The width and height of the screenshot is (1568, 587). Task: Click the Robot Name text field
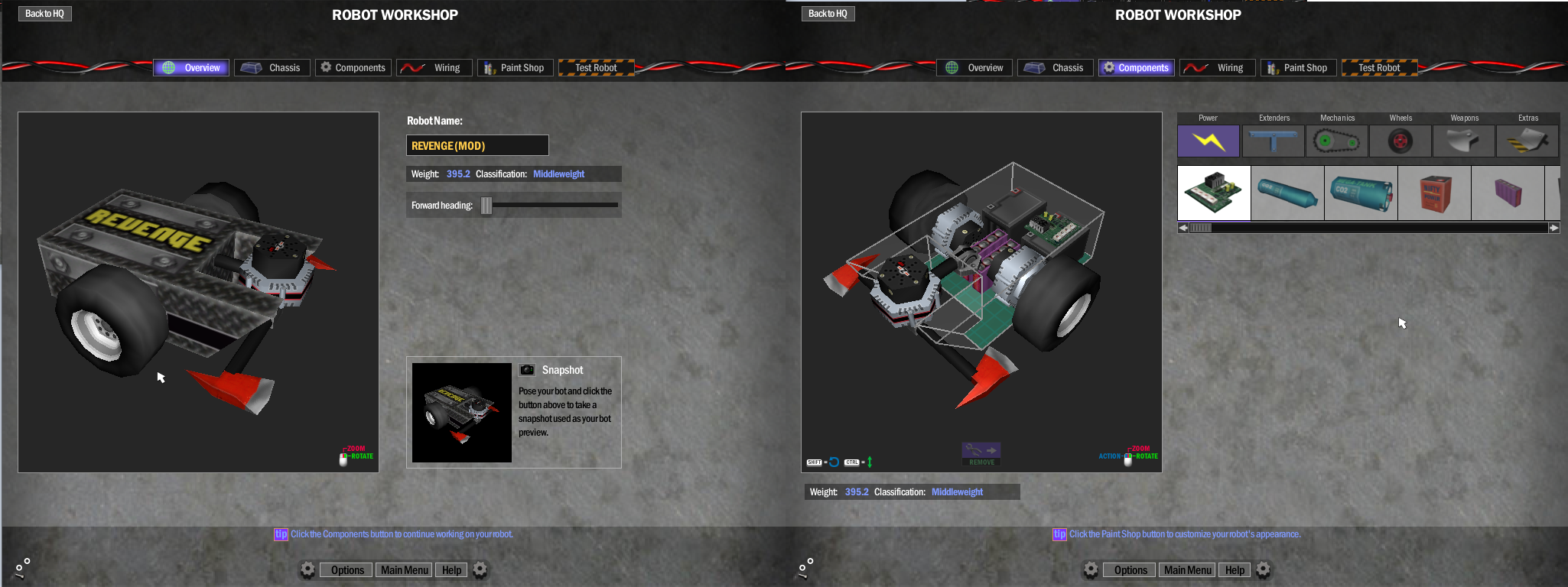point(477,145)
